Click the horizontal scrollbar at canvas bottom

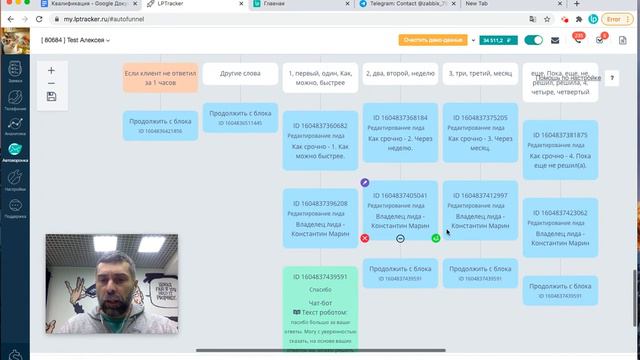tap(320, 350)
